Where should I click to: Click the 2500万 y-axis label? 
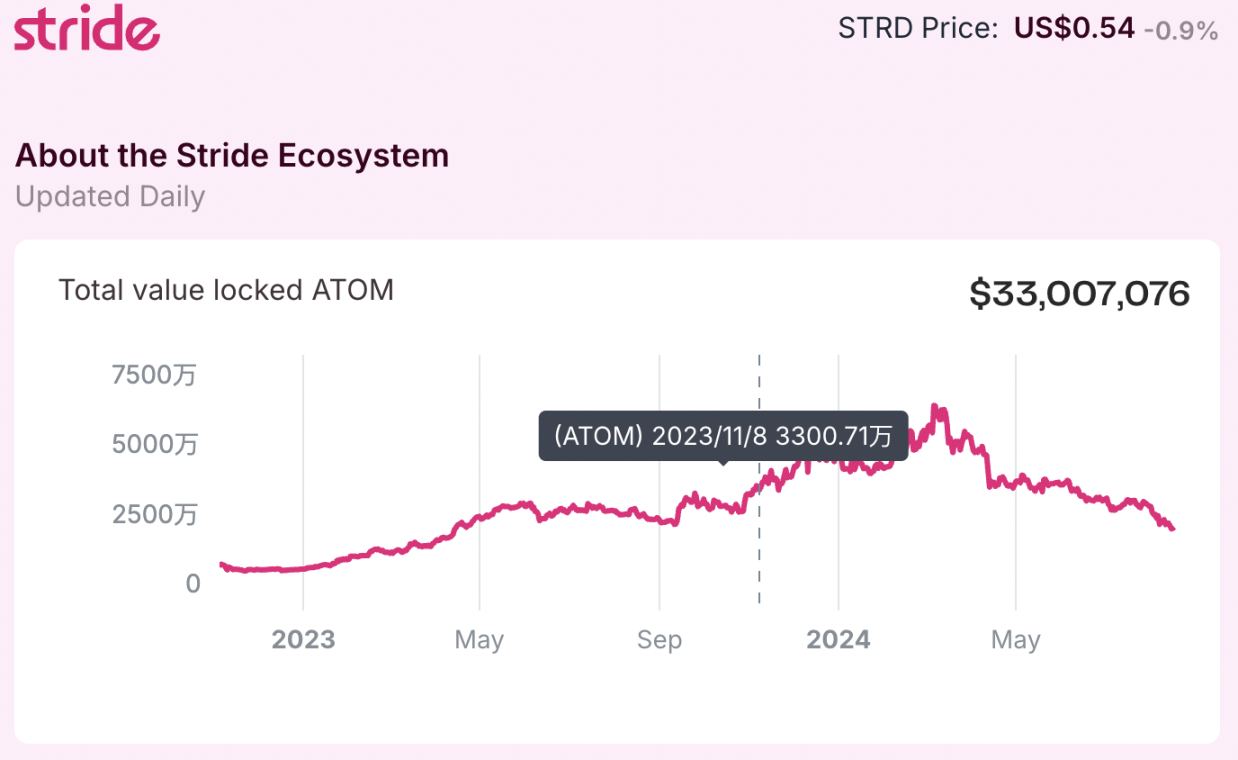click(154, 514)
